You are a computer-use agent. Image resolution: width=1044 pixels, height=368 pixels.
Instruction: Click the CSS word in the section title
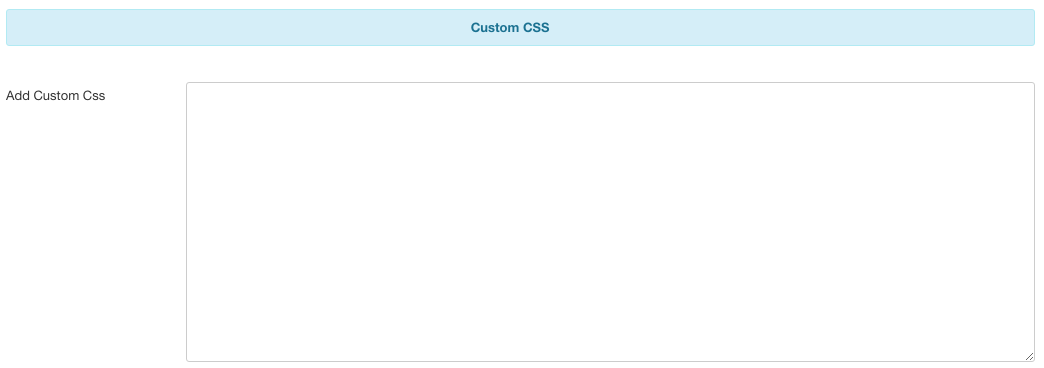pyautogui.click(x=535, y=27)
